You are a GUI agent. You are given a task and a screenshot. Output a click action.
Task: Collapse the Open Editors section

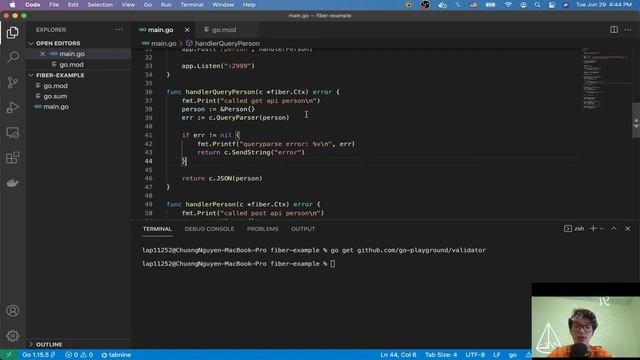pos(58,43)
